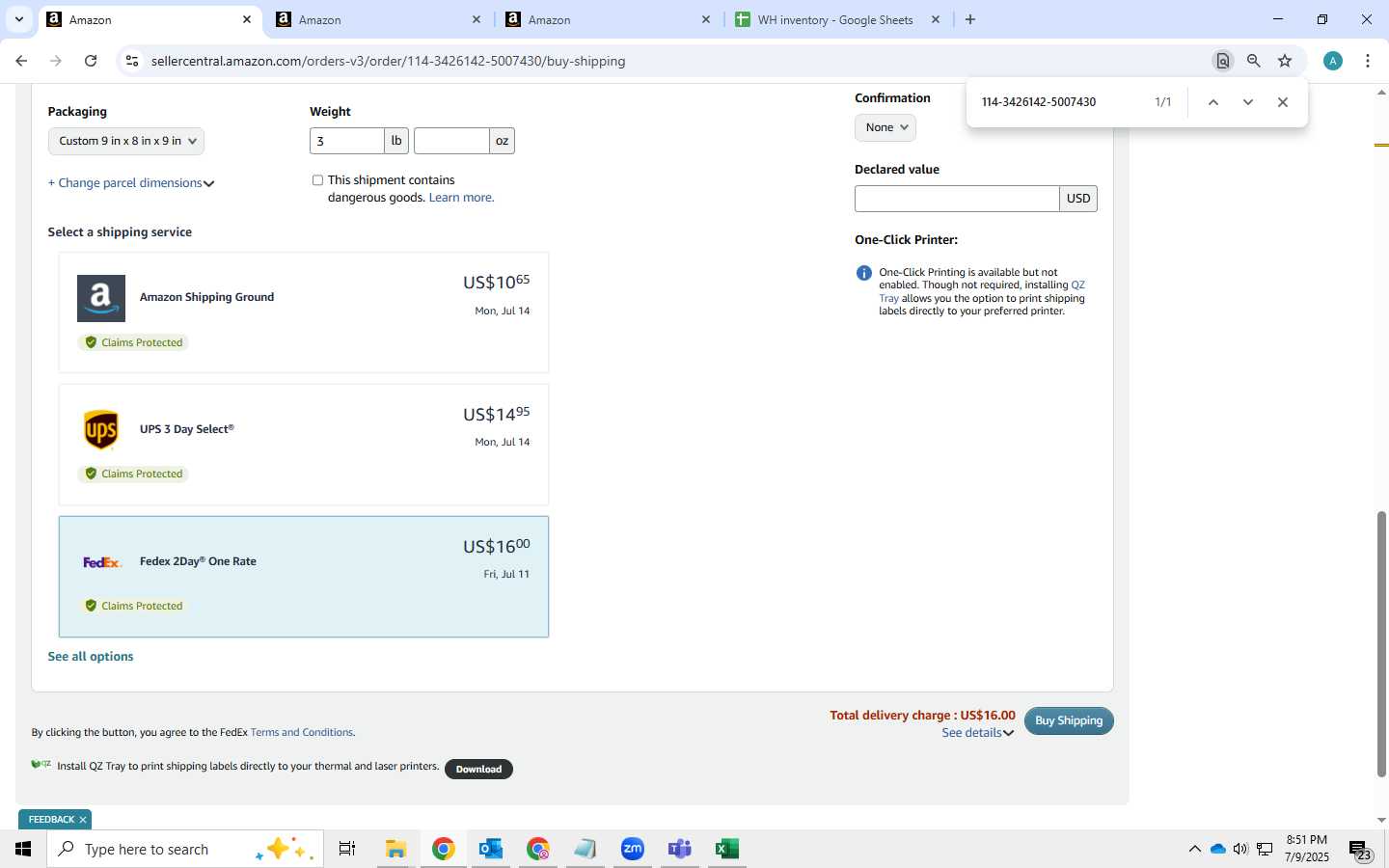The width and height of the screenshot is (1389, 868).
Task: Reload the Seller Central page
Action: [x=91, y=61]
